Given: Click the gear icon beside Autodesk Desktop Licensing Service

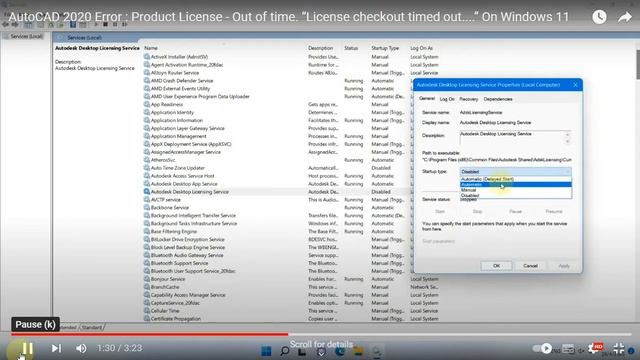Looking at the screenshot, I should (x=147, y=191).
